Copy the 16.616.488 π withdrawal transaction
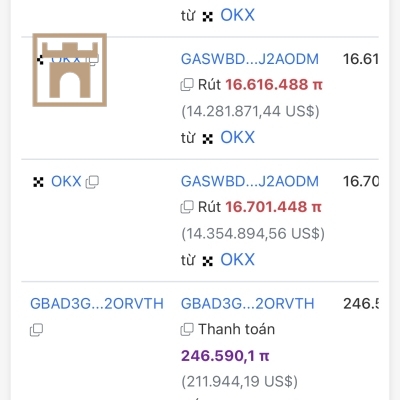Image resolution: width=400 pixels, height=400 pixels. (187, 85)
